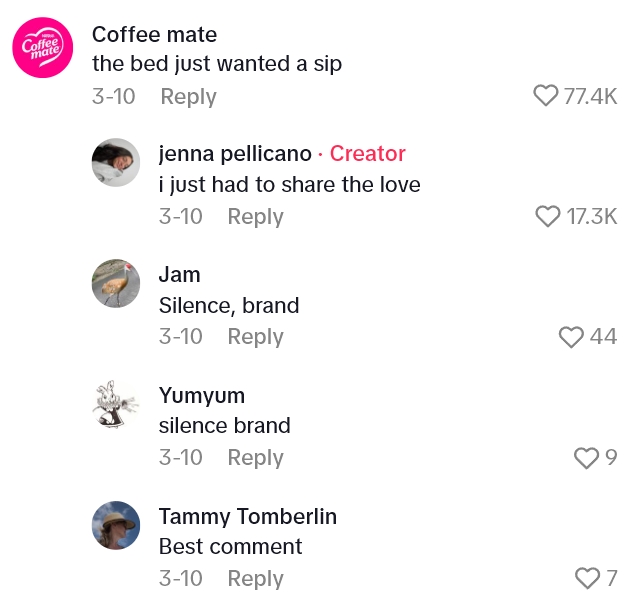The width and height of the screenshot is (627, 609).
Task: Open the Yumyum username link
Action: pos(202,396)
